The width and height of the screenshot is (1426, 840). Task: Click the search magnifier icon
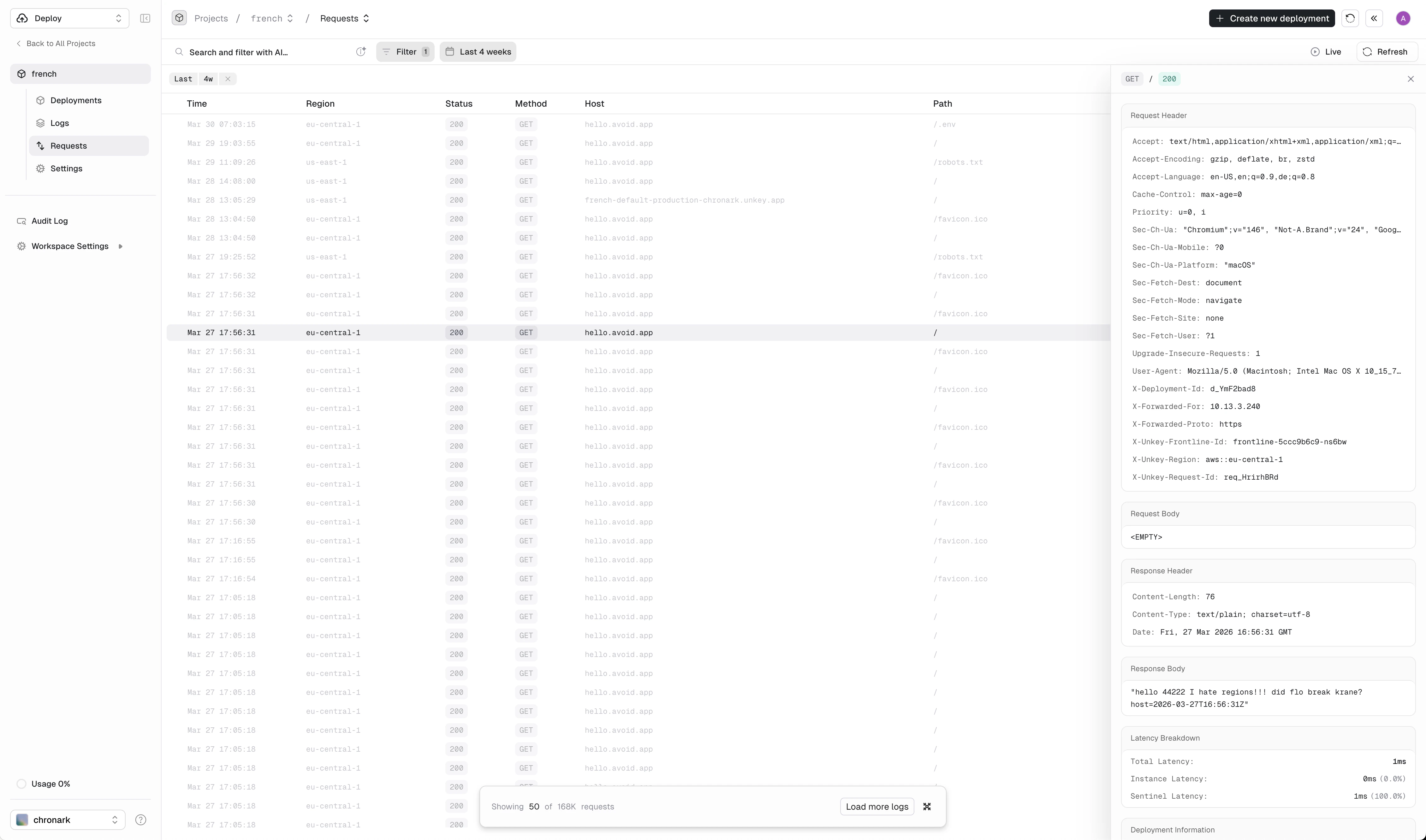pyautogui.click(x=179, y=51)
